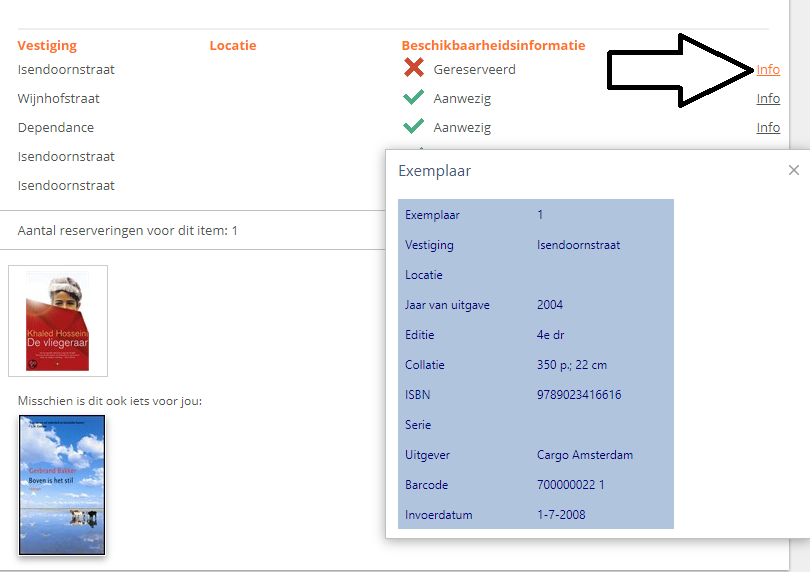Click the barcode value 700000022 1
This screenshot has height=572, width=810.
570,485
